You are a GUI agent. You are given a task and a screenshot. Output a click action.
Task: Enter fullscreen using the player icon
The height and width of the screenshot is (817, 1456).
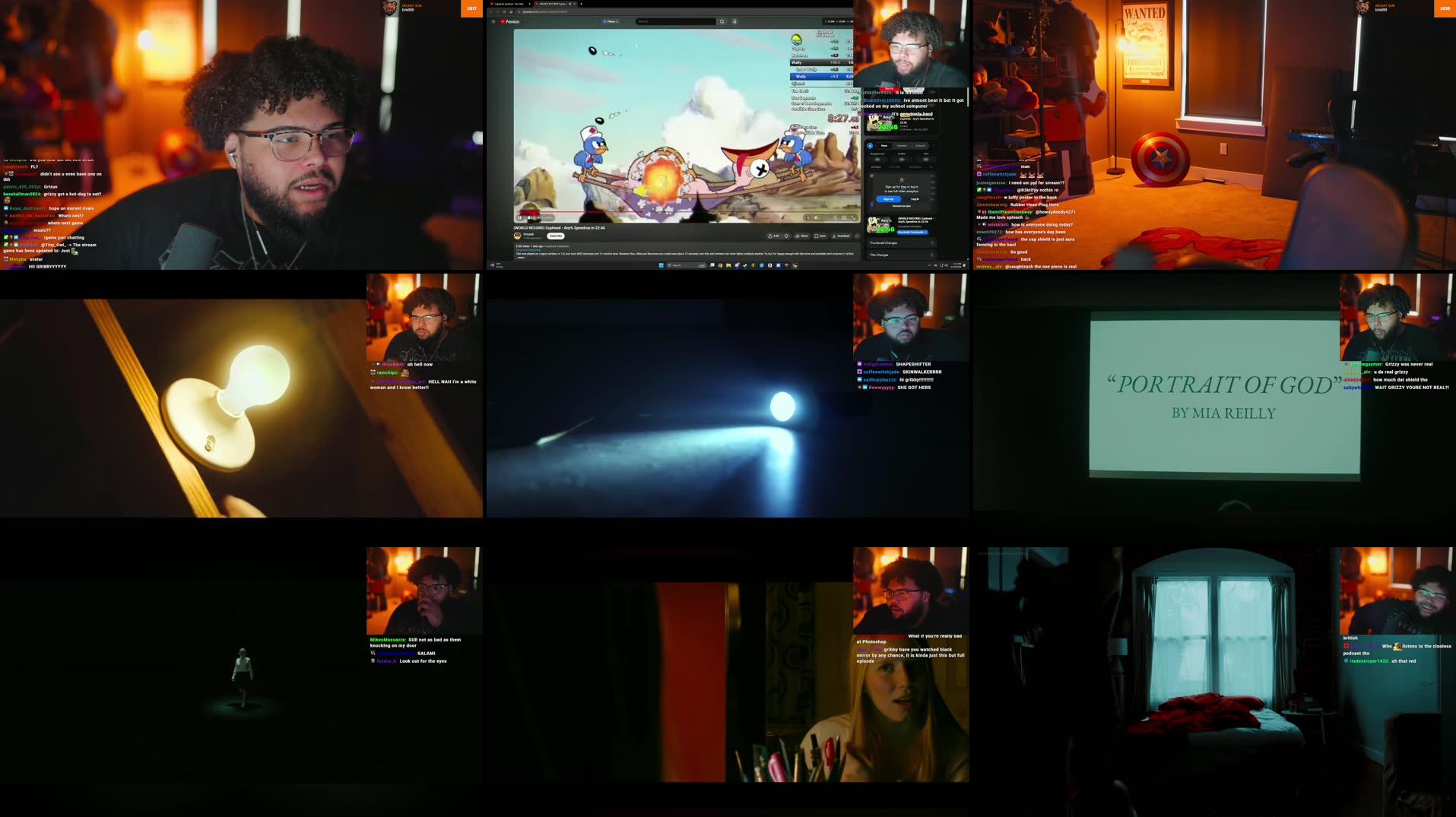[x=854, y=217]
